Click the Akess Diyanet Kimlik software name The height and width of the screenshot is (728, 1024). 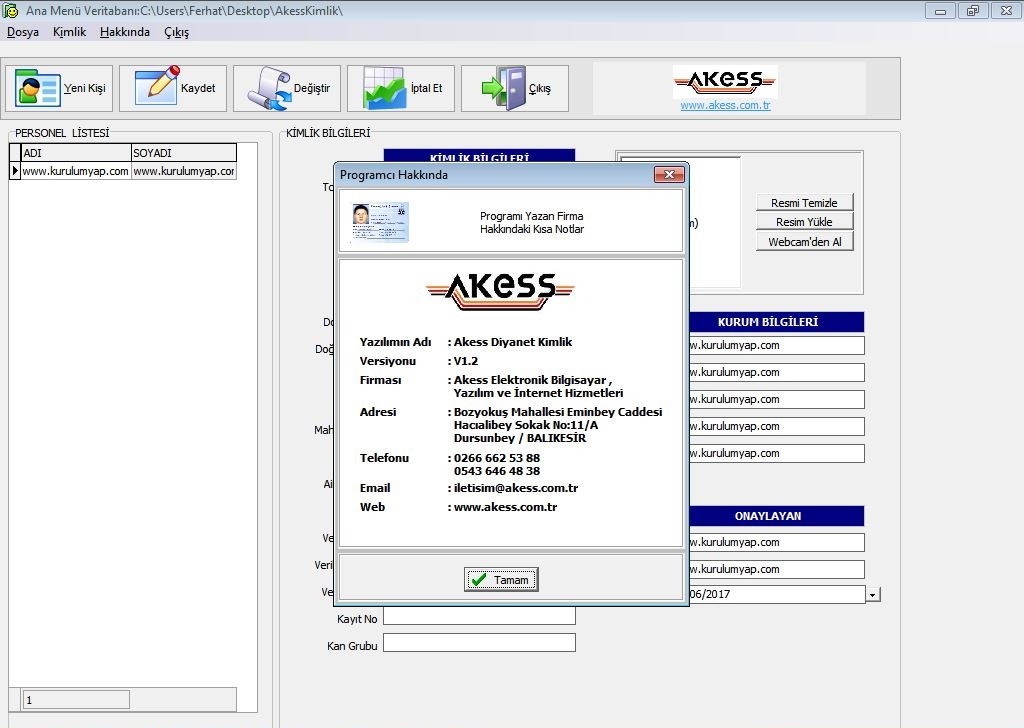pyautogui.click(x=513, y=341)
